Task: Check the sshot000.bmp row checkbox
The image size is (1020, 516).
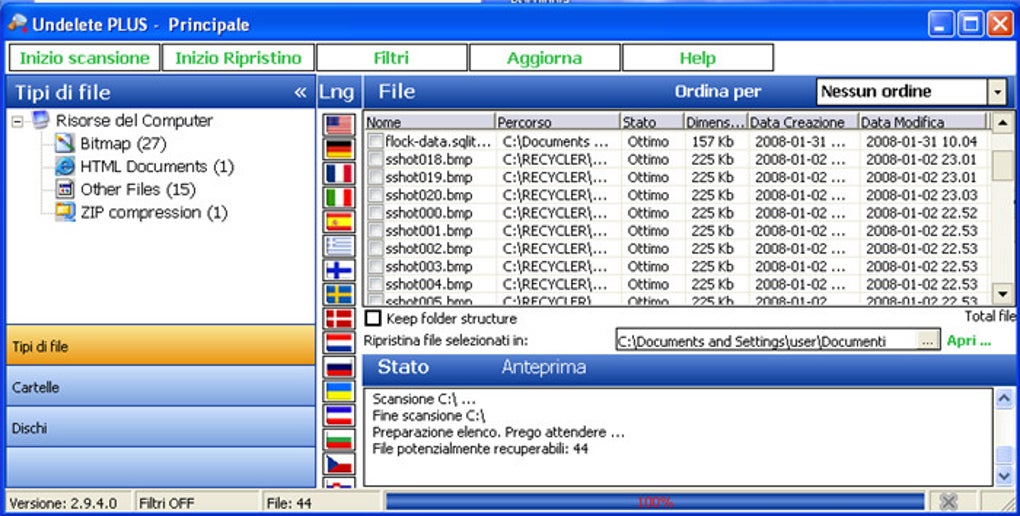Action: (375, 213)
